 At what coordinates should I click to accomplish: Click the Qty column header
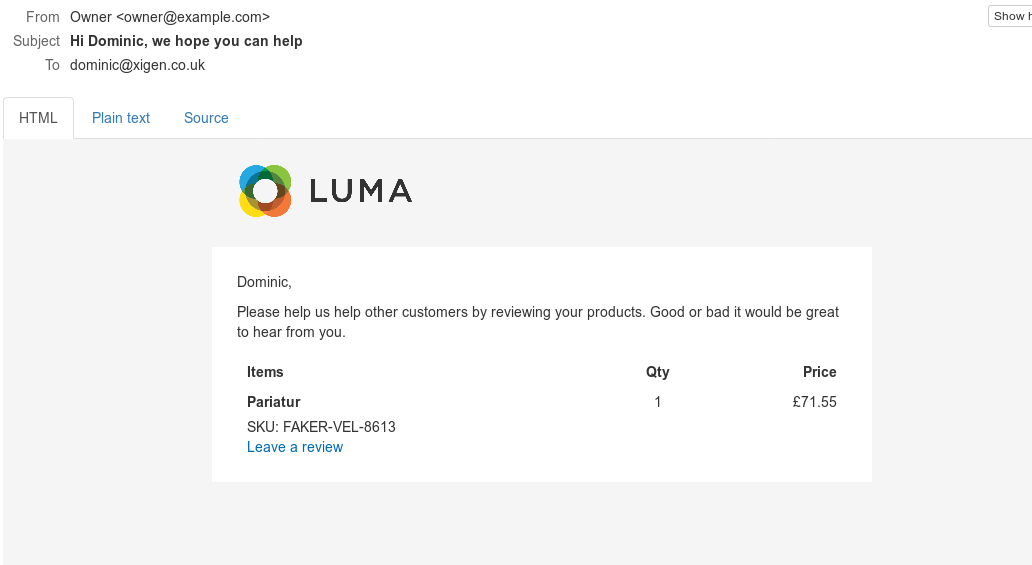658,372
